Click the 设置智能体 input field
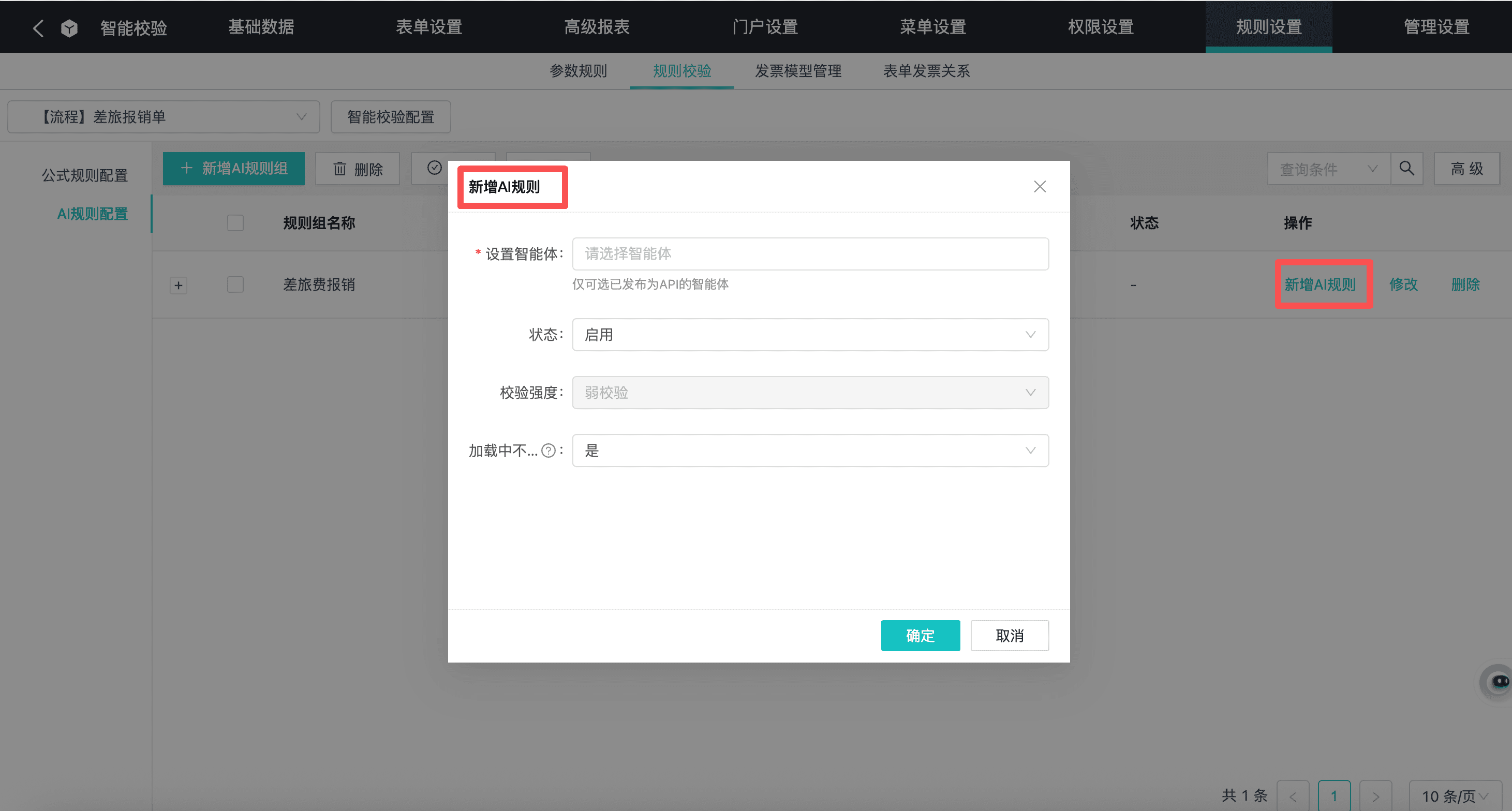Image resolution: width=1512 pixels, height=811 pixels. [x=810, y=253]
